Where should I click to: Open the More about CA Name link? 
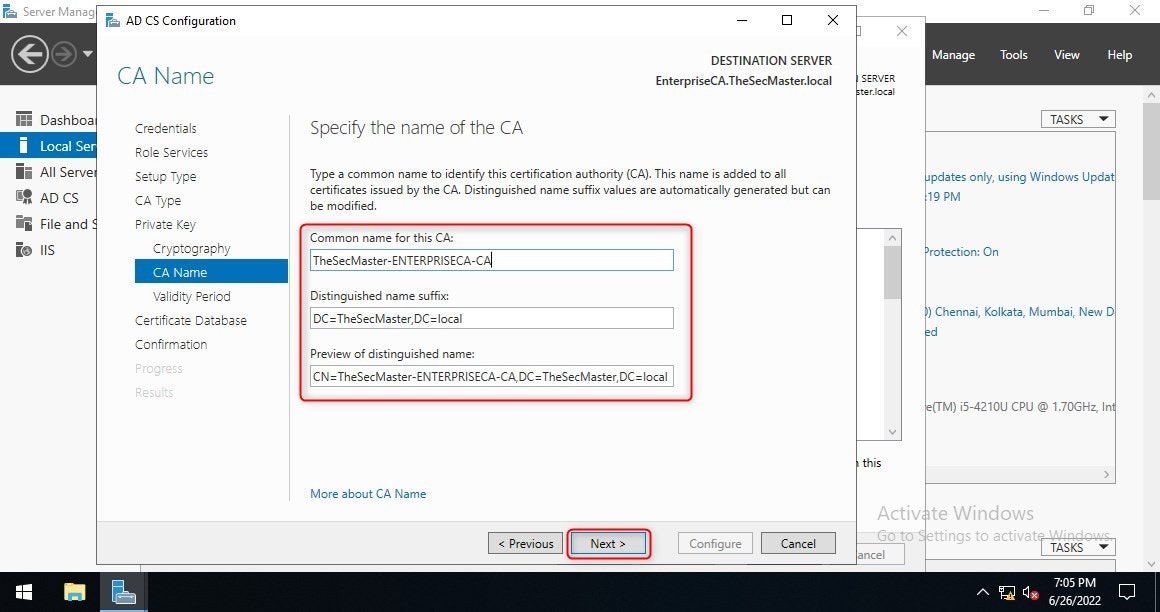(368, 494)
